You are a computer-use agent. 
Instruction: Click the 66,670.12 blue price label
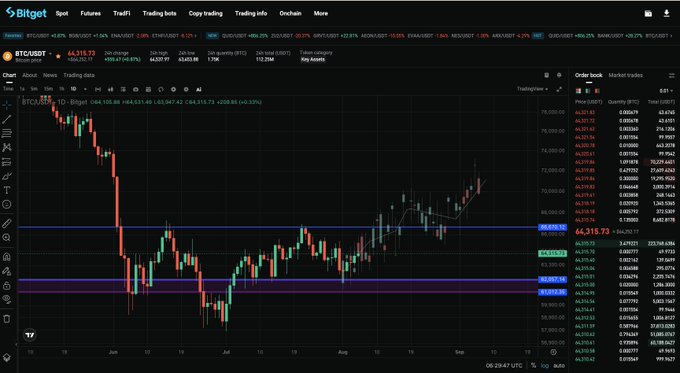point(552,227)
